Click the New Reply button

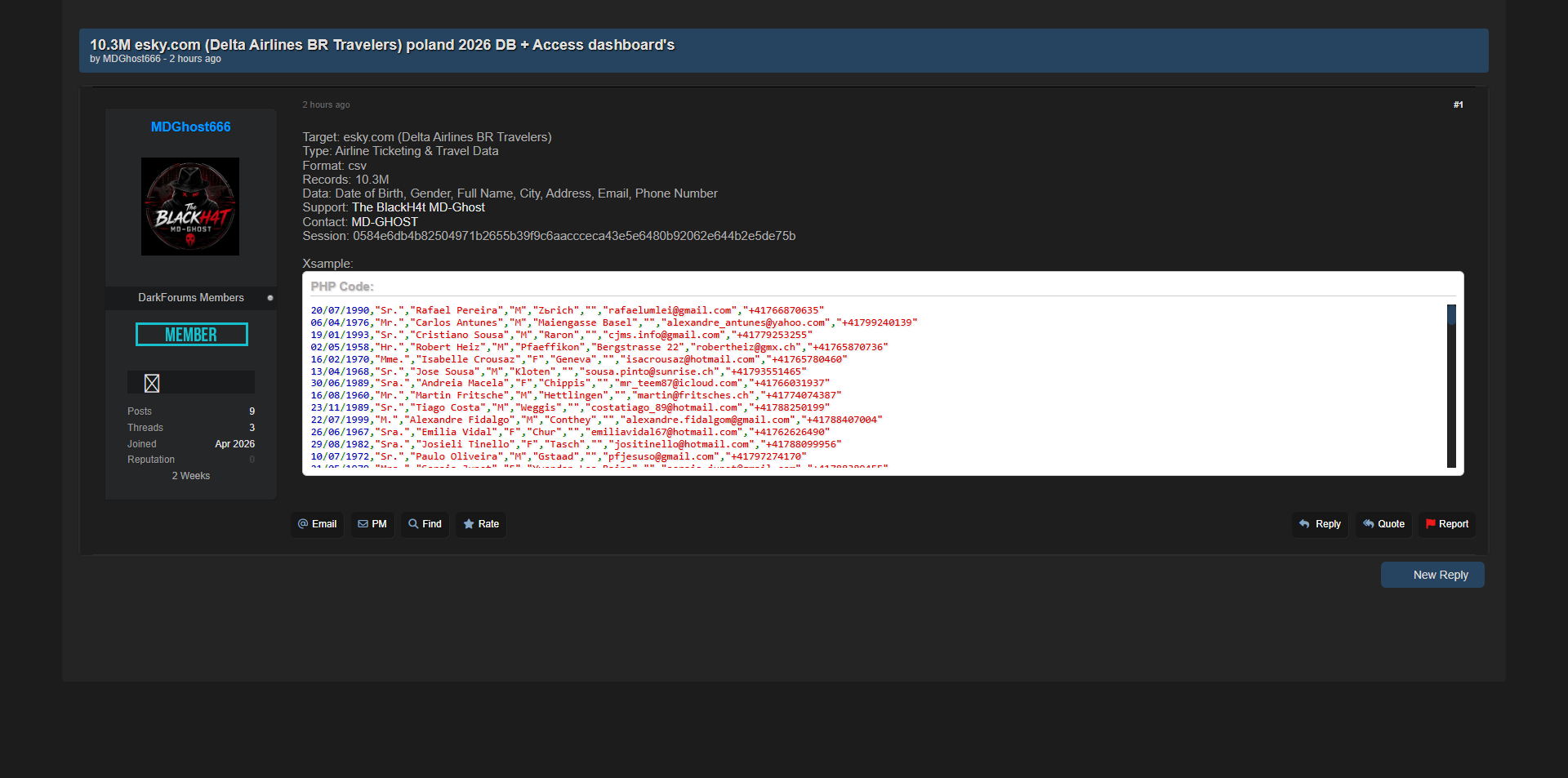coord(1432,575)
